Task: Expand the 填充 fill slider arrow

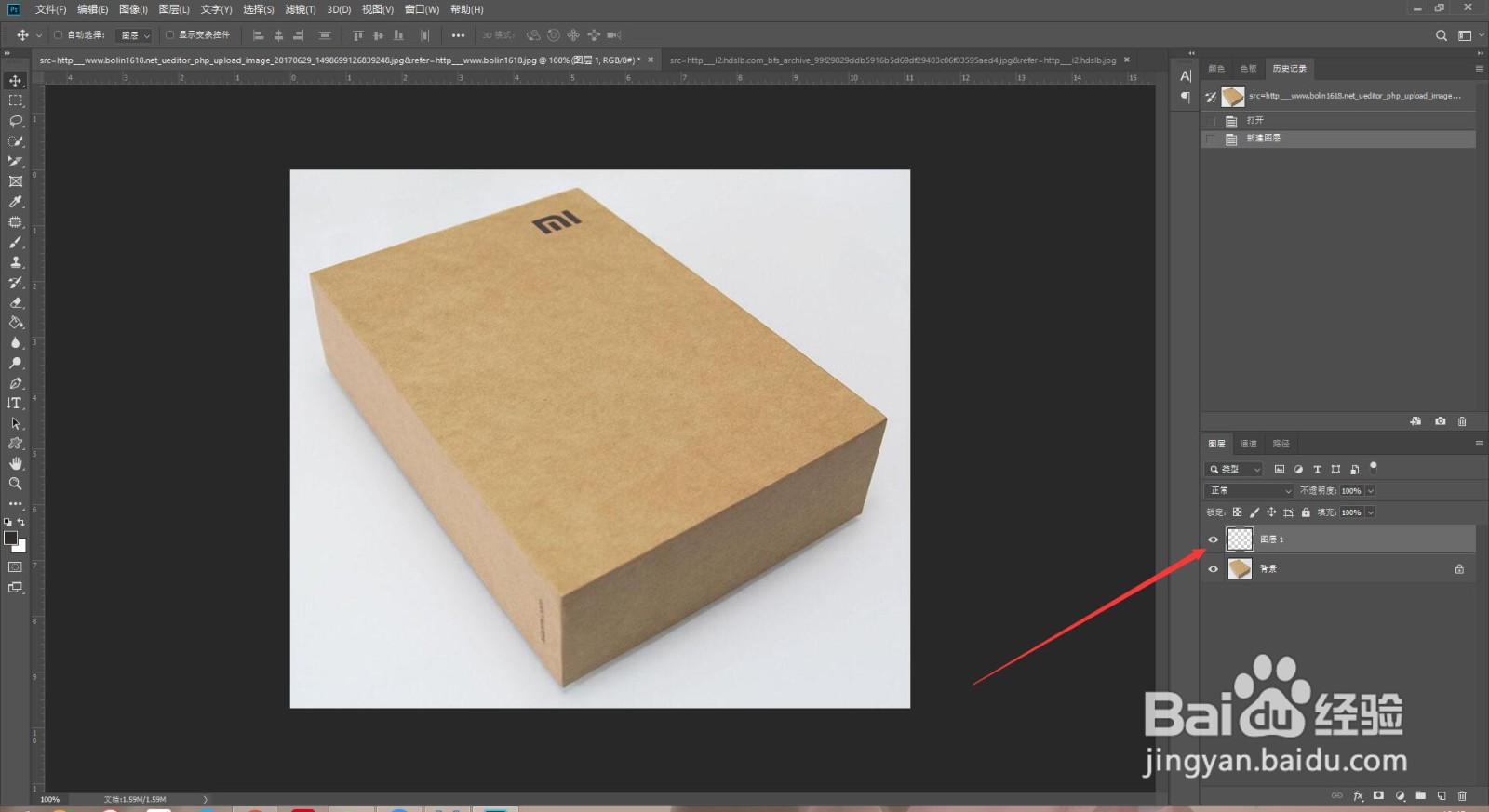Action: point(1370,512)
